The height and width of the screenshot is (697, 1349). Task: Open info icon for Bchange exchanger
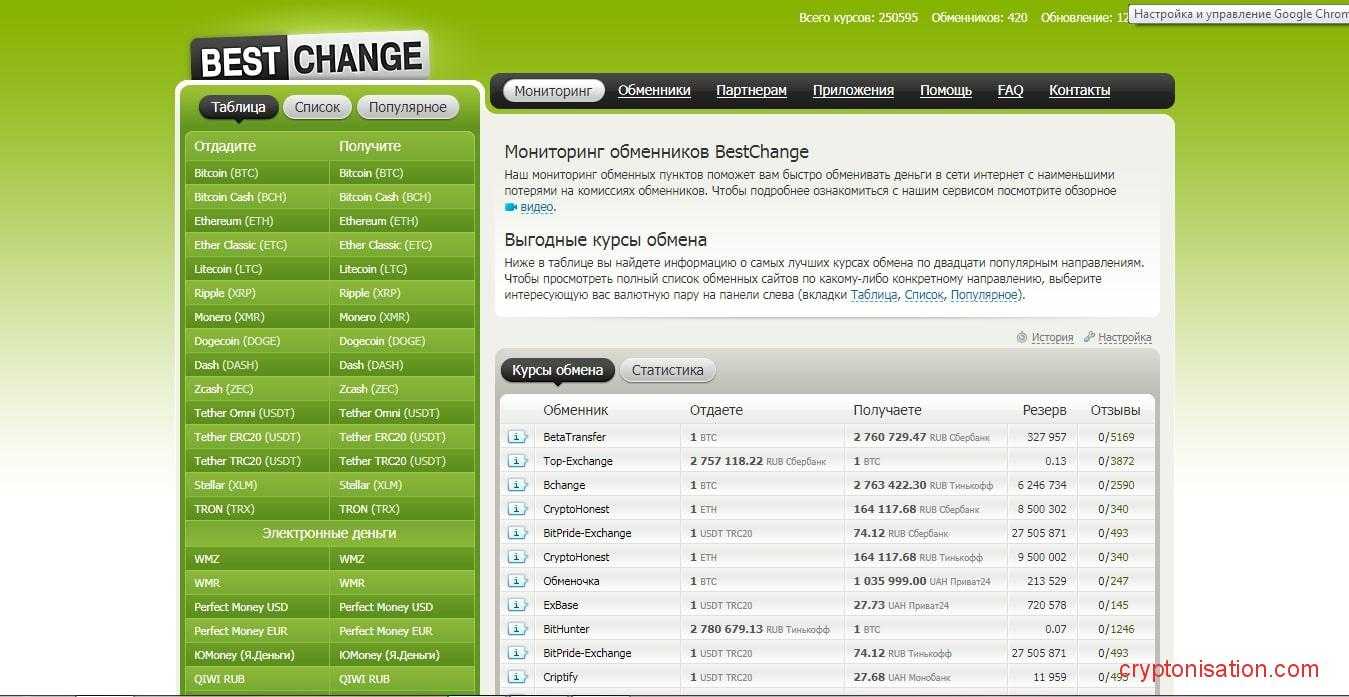point(517,485)
